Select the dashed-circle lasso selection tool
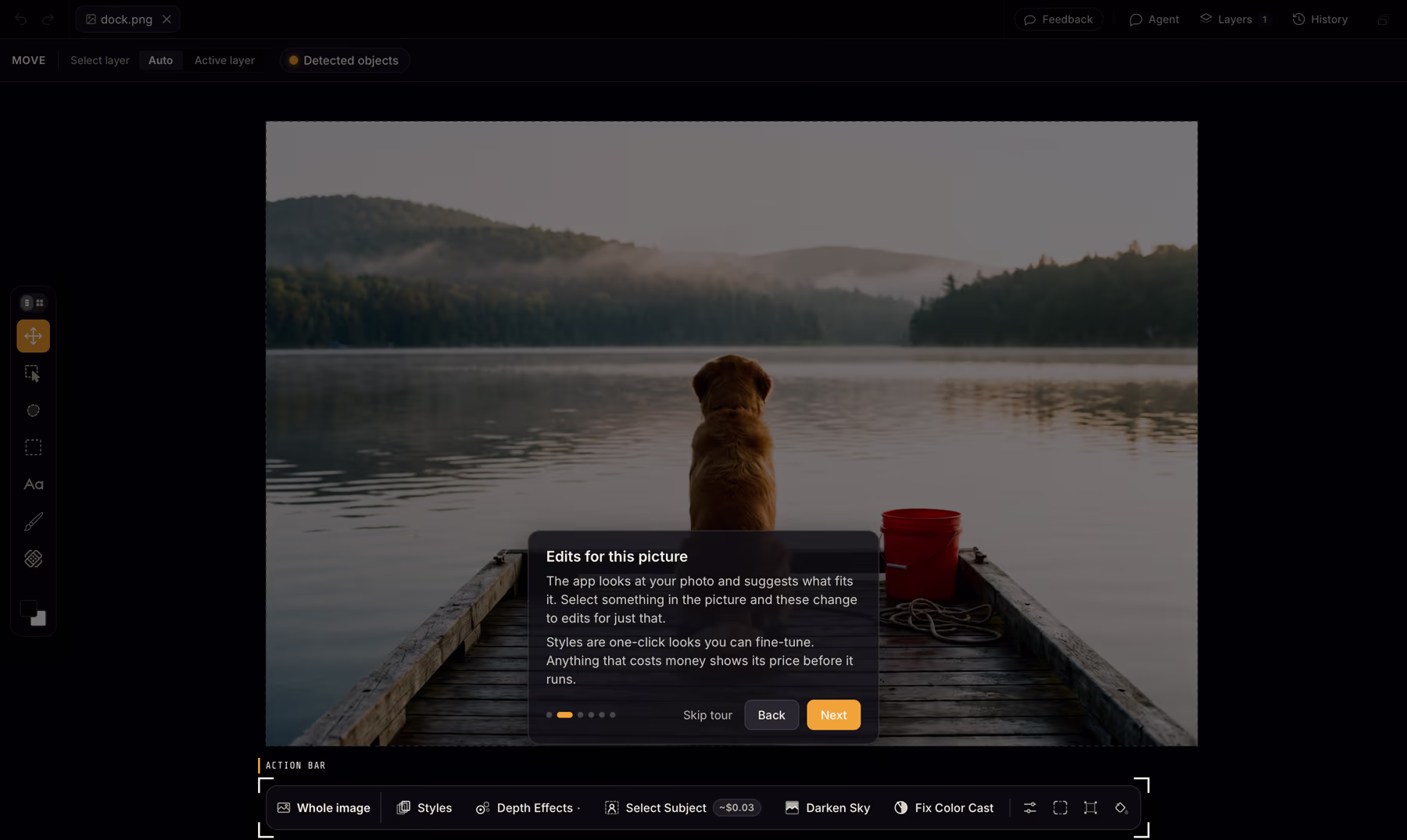 tap(33, 410)
